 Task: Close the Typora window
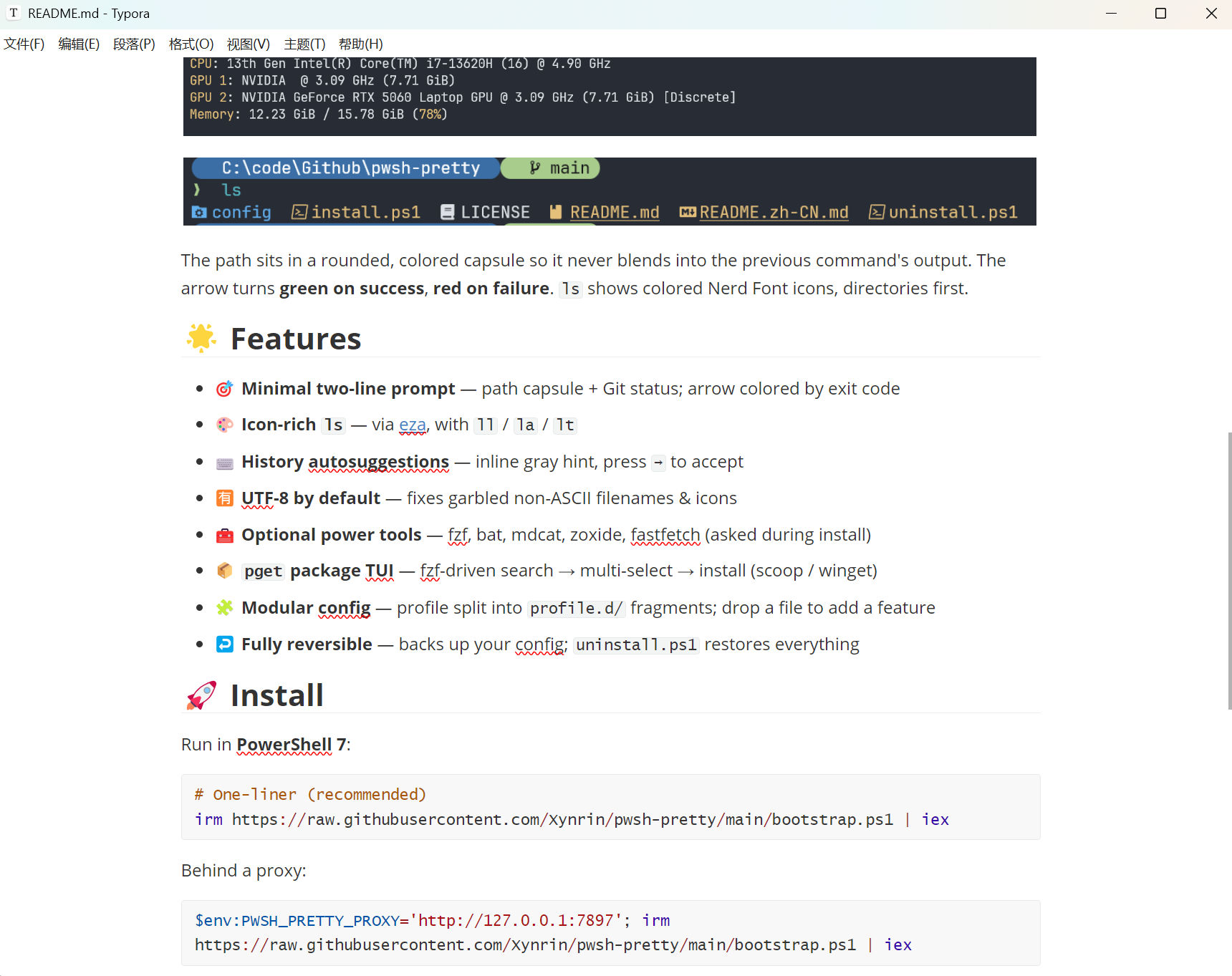tap(1211, 14)
